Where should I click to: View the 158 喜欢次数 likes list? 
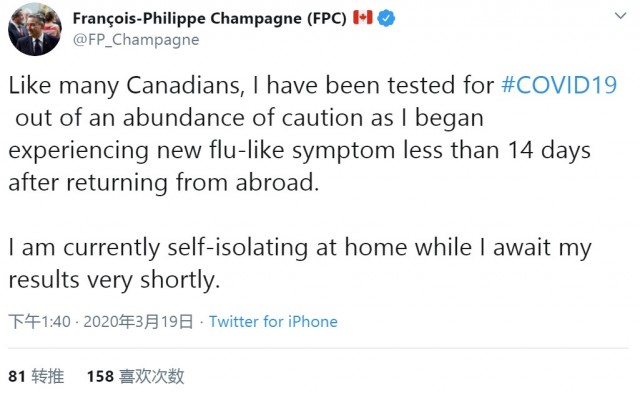(x=136, y=376)
